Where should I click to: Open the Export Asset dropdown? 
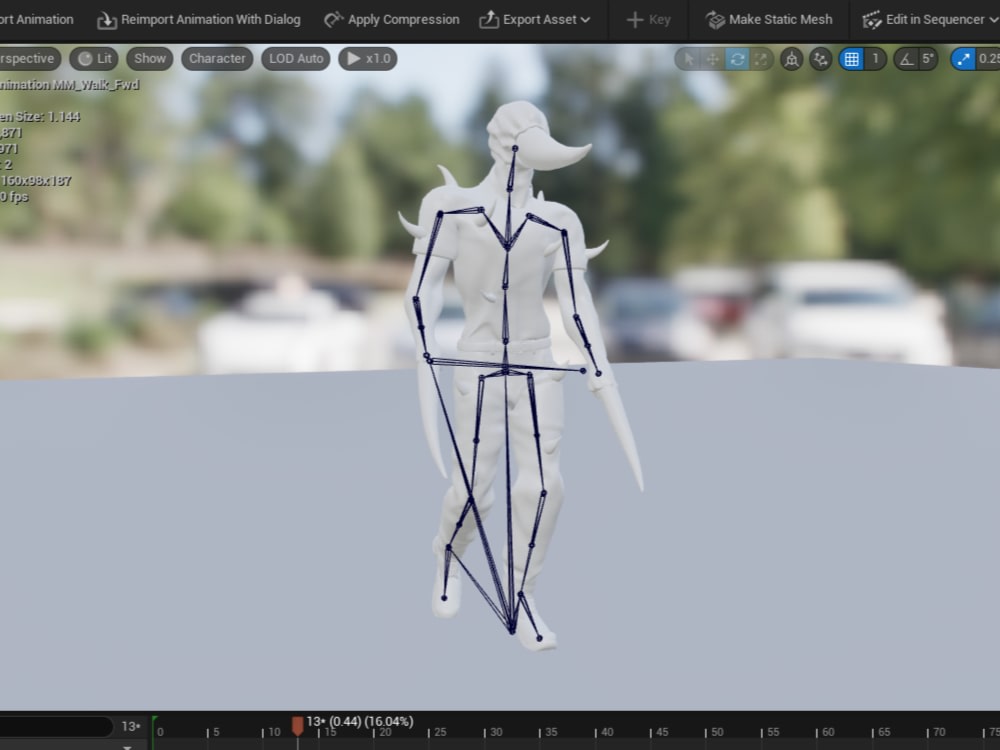[534, 20]
